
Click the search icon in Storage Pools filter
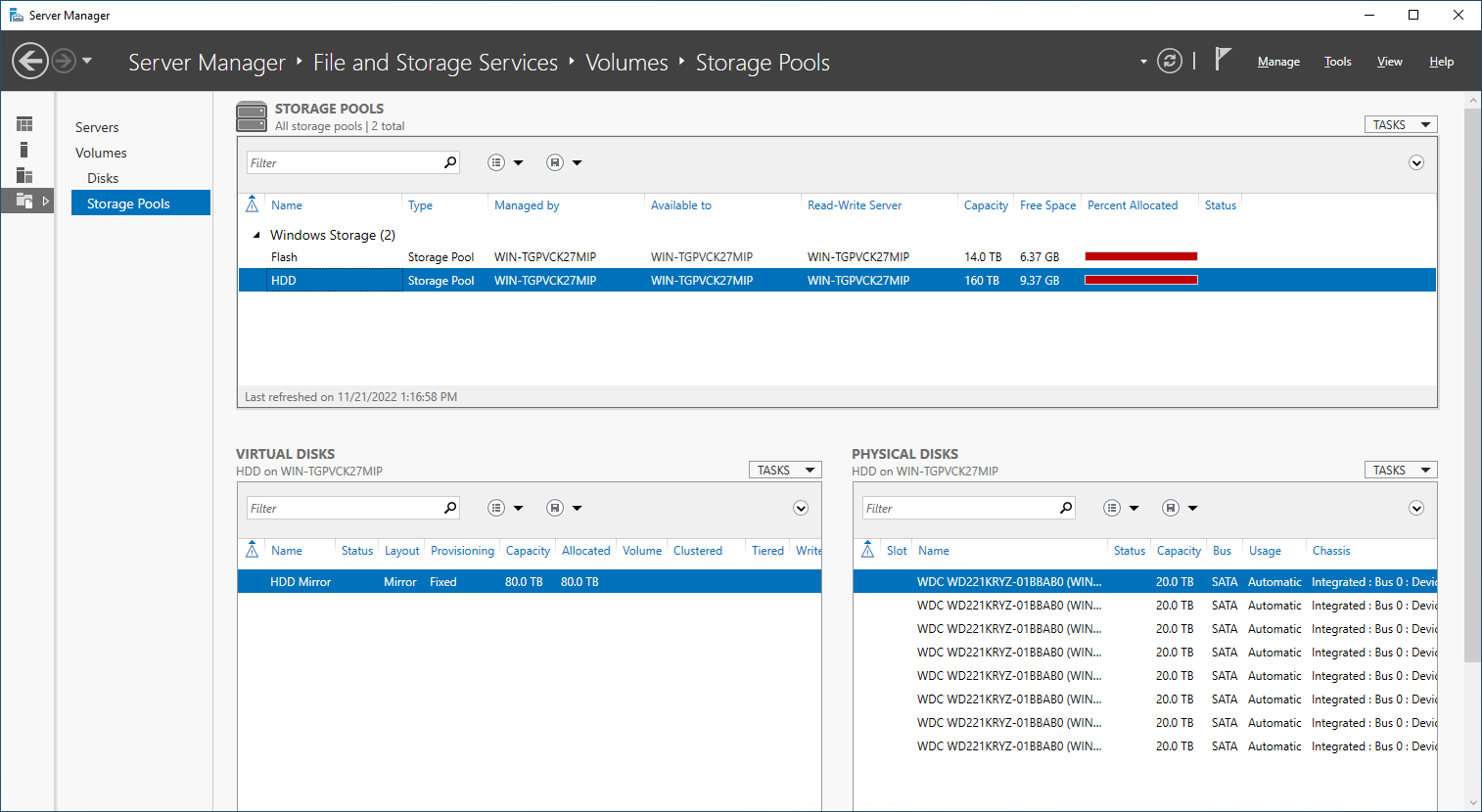(x=450, y=162)
